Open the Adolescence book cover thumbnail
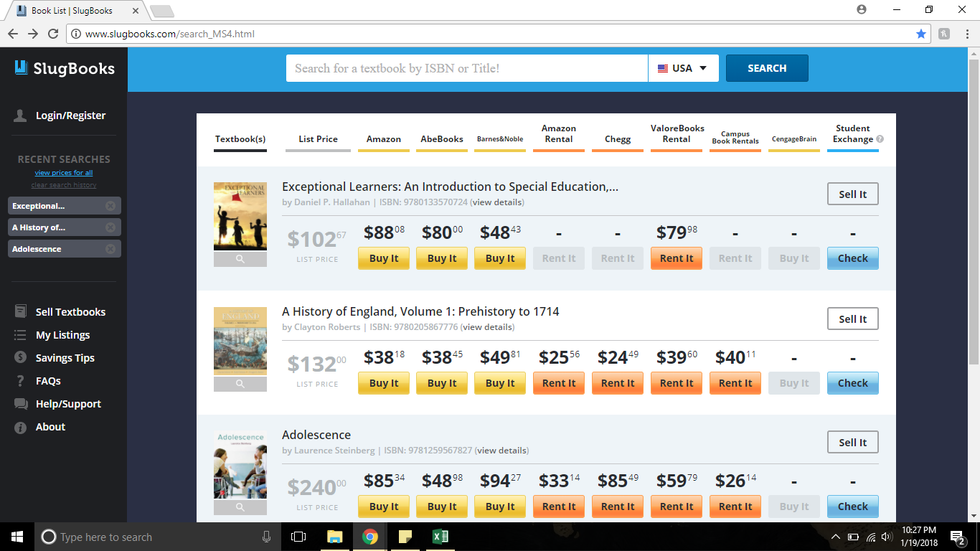The width and height of the screenshot is (980, 551). 240,464
